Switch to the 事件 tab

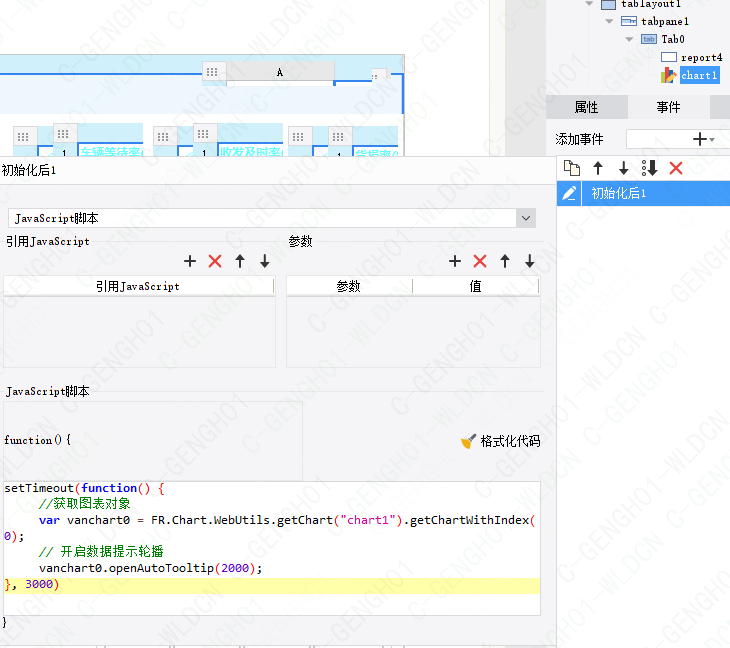pyautogui.click(x=669, y=107)
